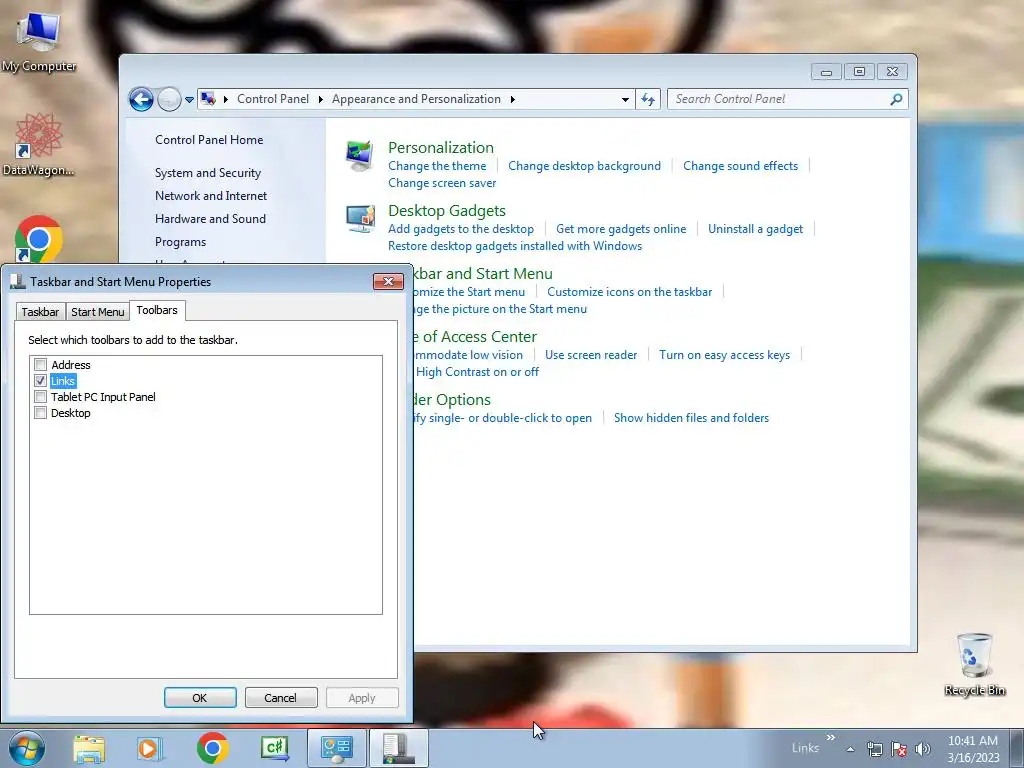Open address bar history dropdown
This screenshot has width=1024, height=768.
coord(625,99)
